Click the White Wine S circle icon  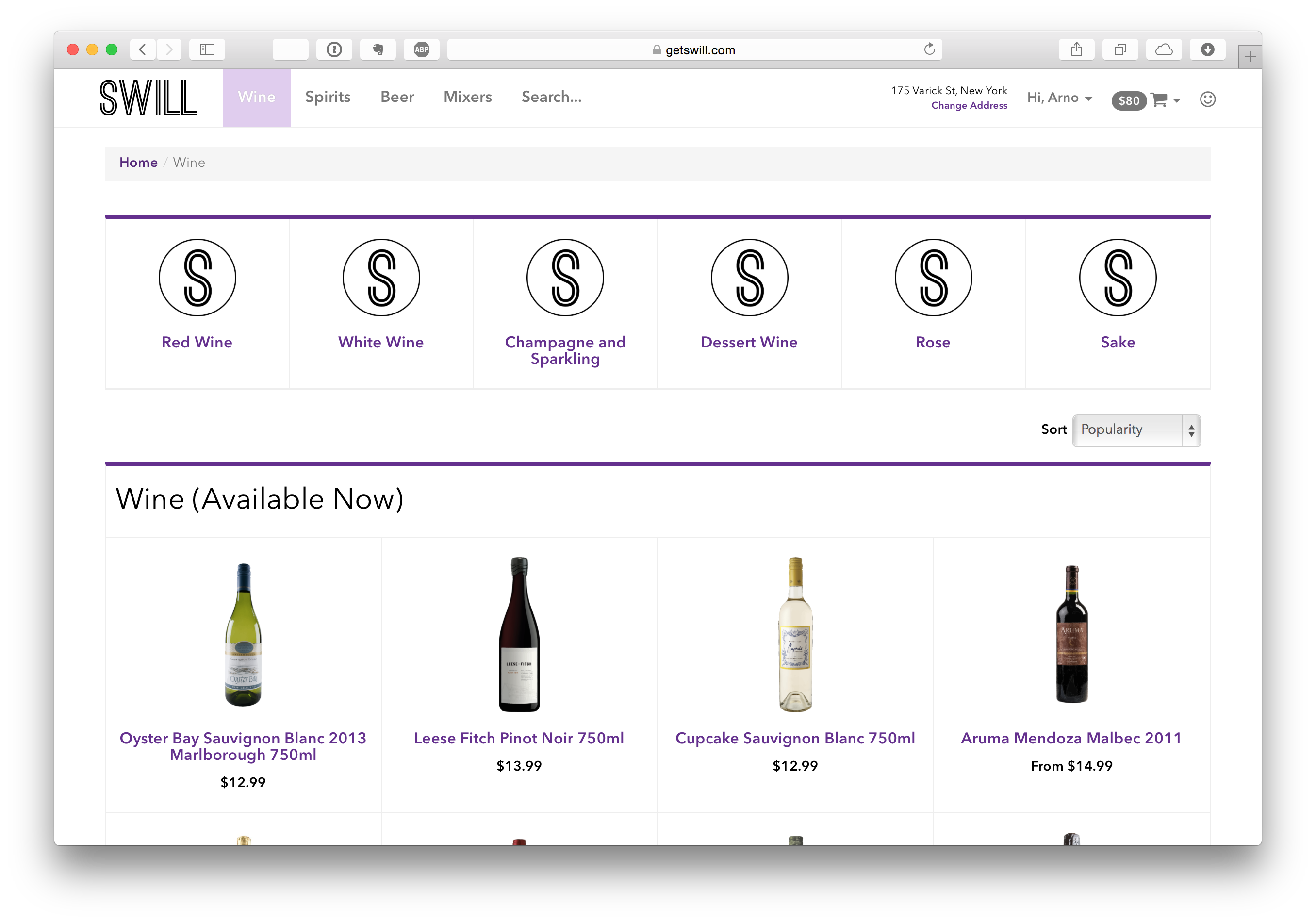pos(381,278)
